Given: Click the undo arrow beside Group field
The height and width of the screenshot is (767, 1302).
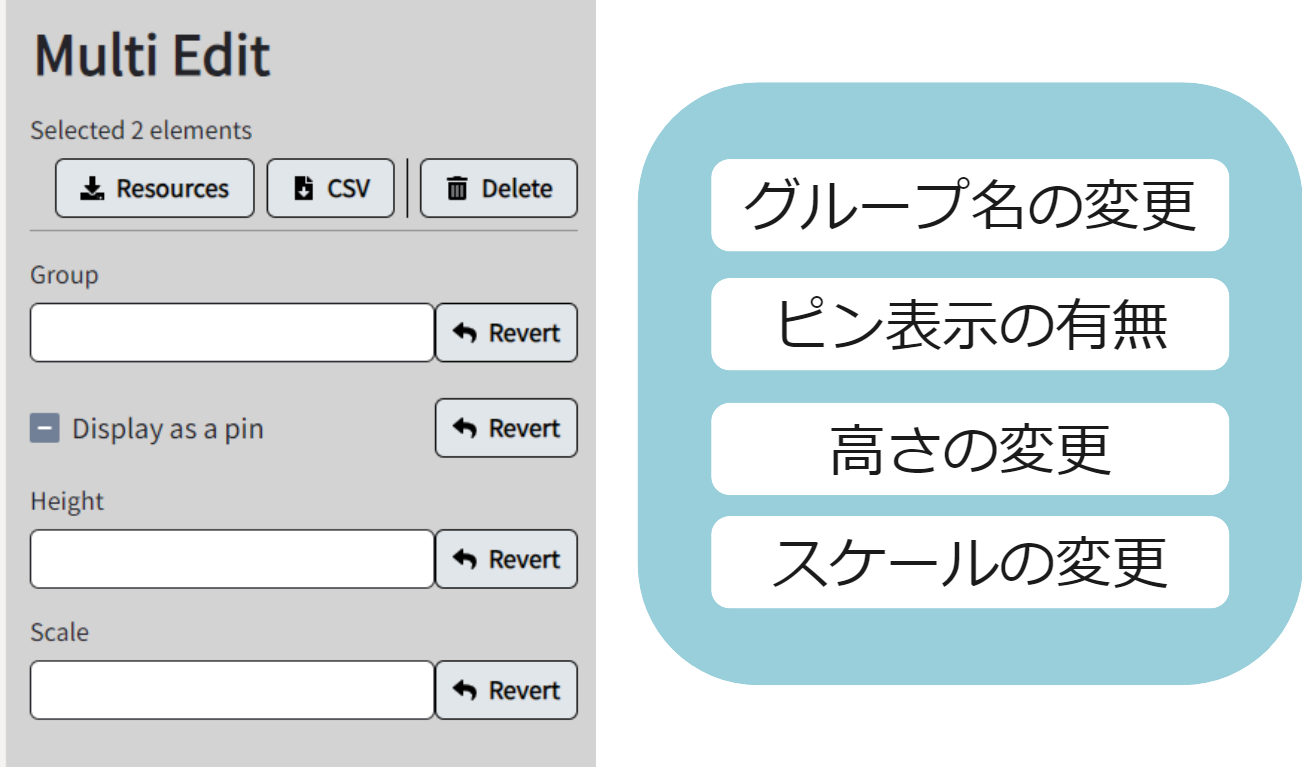Looking at the screenshot, I should click(465, 333).
